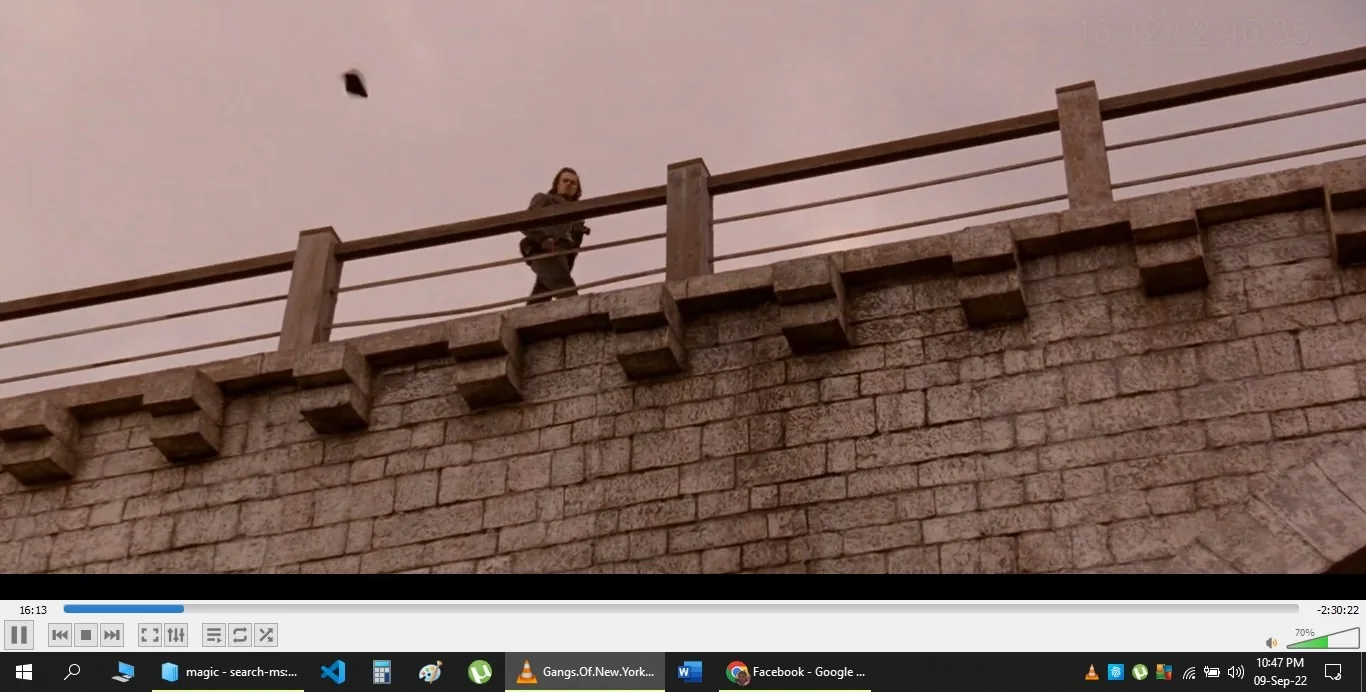1366x692 pixels.
Task: Open uTorrent from taskbar
Action: click(479, 672)
